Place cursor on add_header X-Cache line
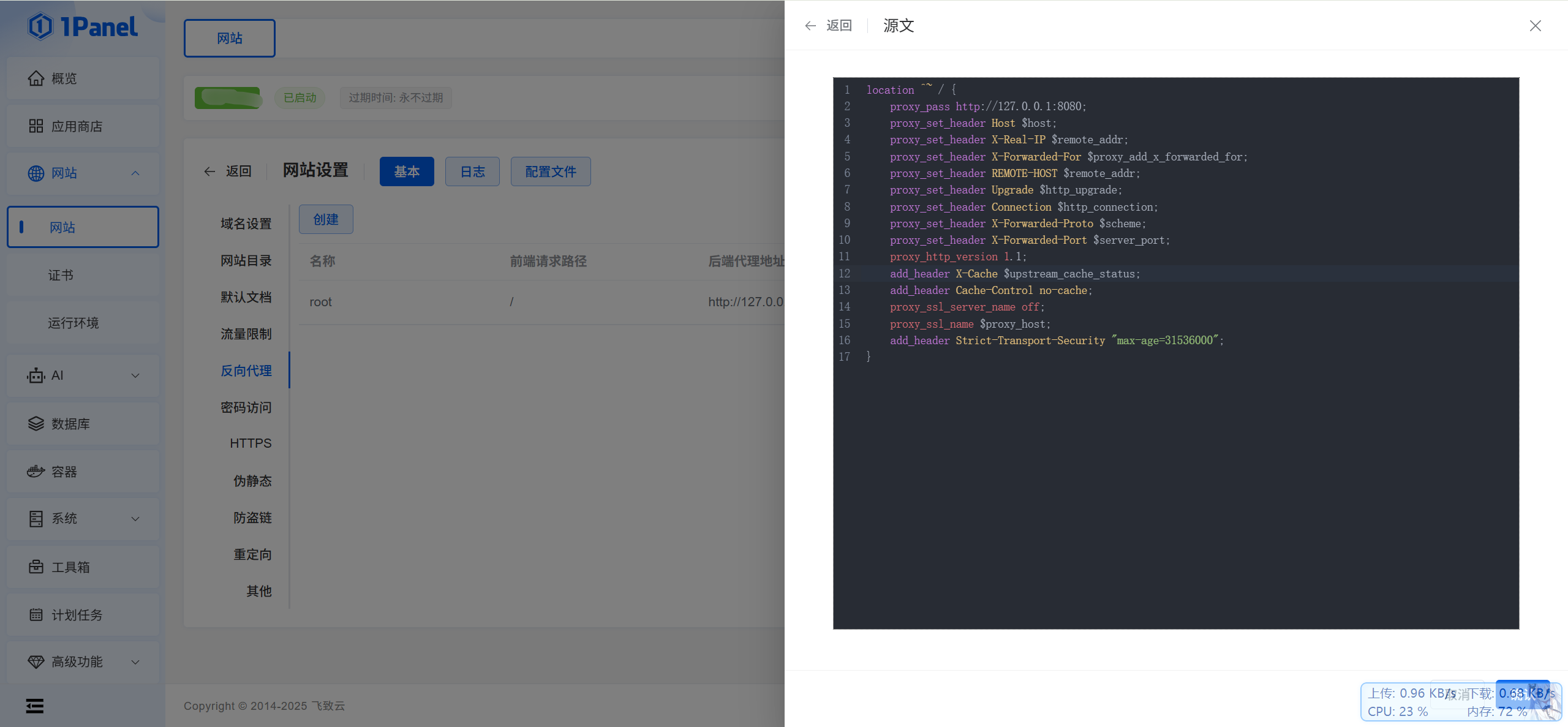The width and height of the screenshot is (1568, 727). (1015, 274)
